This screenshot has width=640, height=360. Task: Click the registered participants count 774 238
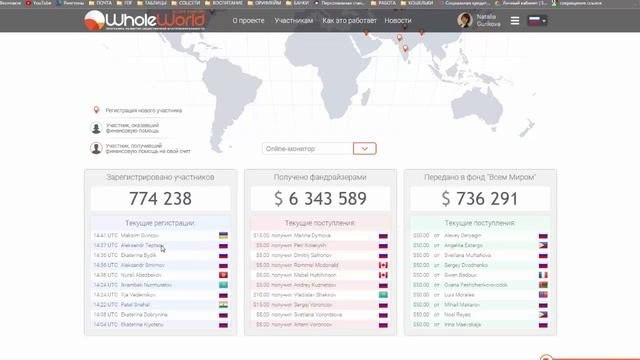(x=160, y=199)
